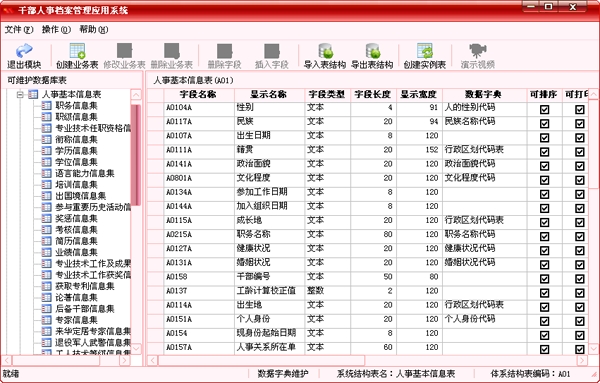Click 数据字典维护 in the status bar
The image size is (600, 383).
pyautogui.click(x=282, y=374)
